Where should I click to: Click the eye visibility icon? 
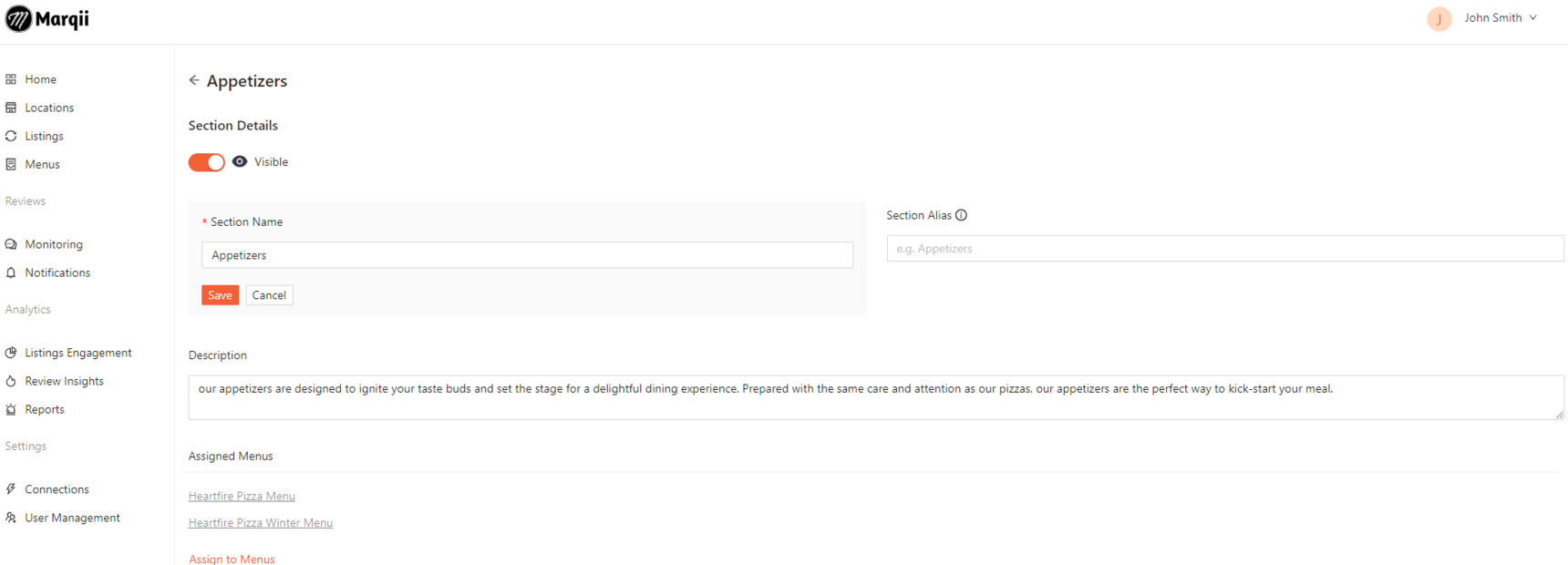click(x=240, y=161)
